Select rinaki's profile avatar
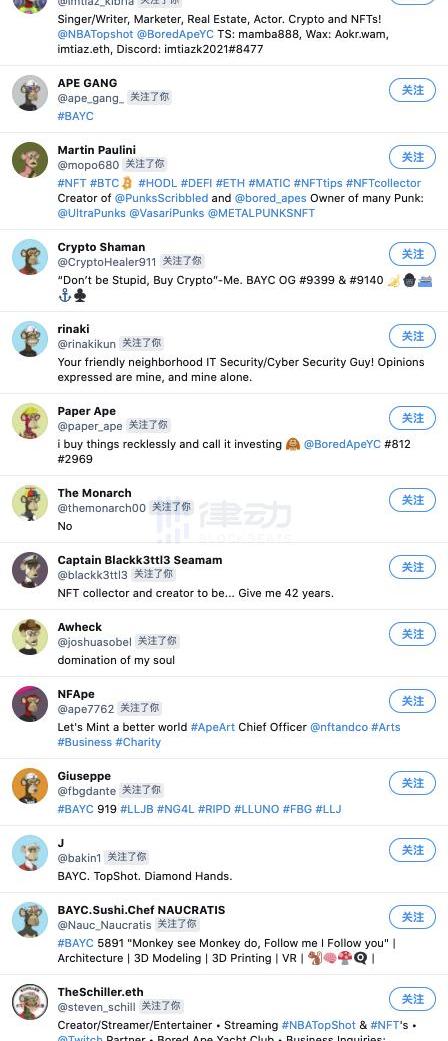Screen dimensions: 448x1041 30,339
